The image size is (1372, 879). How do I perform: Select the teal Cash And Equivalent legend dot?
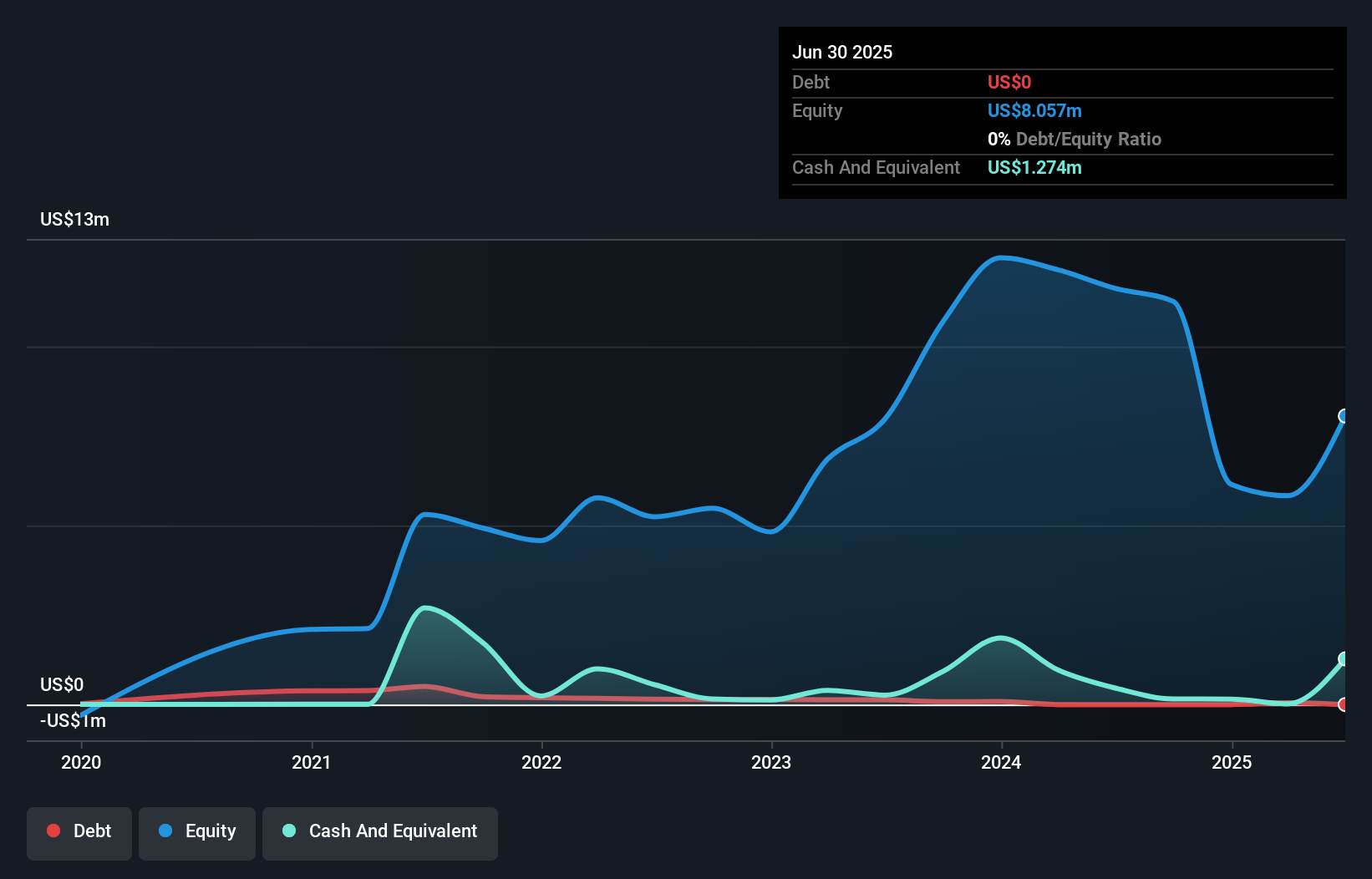(289, 831)
